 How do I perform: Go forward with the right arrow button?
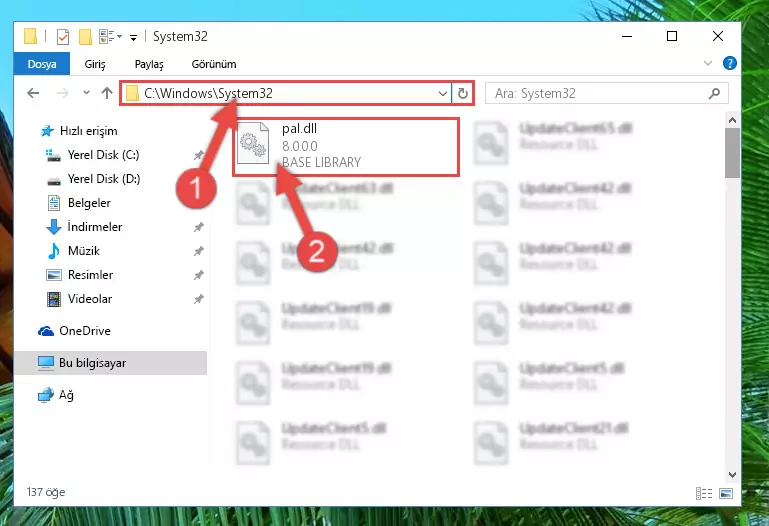click(62, 93)
